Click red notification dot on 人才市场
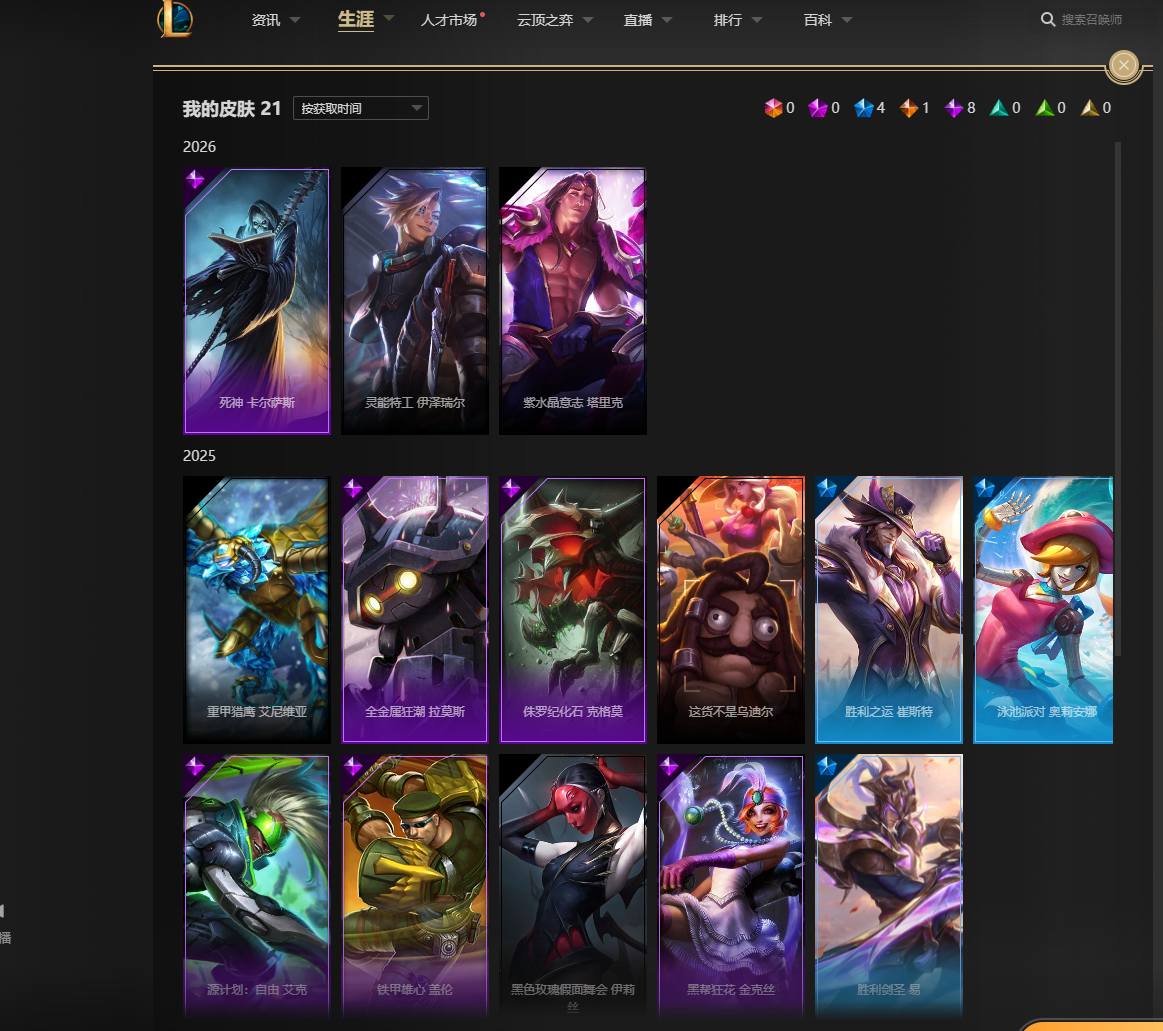Image resolution: width=1163 pixels, height=1031 pixels. (482, 14)
